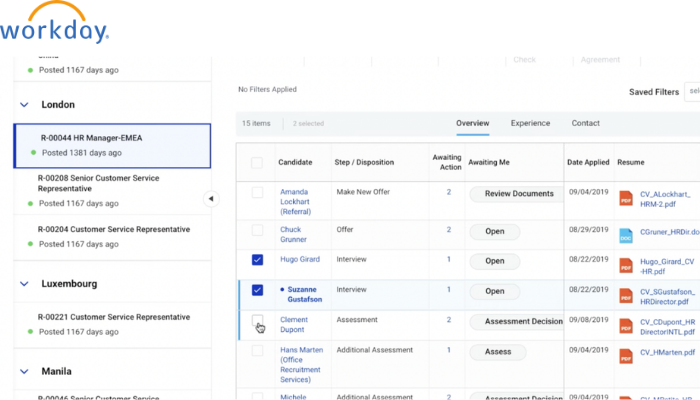This screenshot has width=700, height=400.
Task: Toggle the select-all candidates header checkbox
Action: pyautogui.click(x=257, y=162)
